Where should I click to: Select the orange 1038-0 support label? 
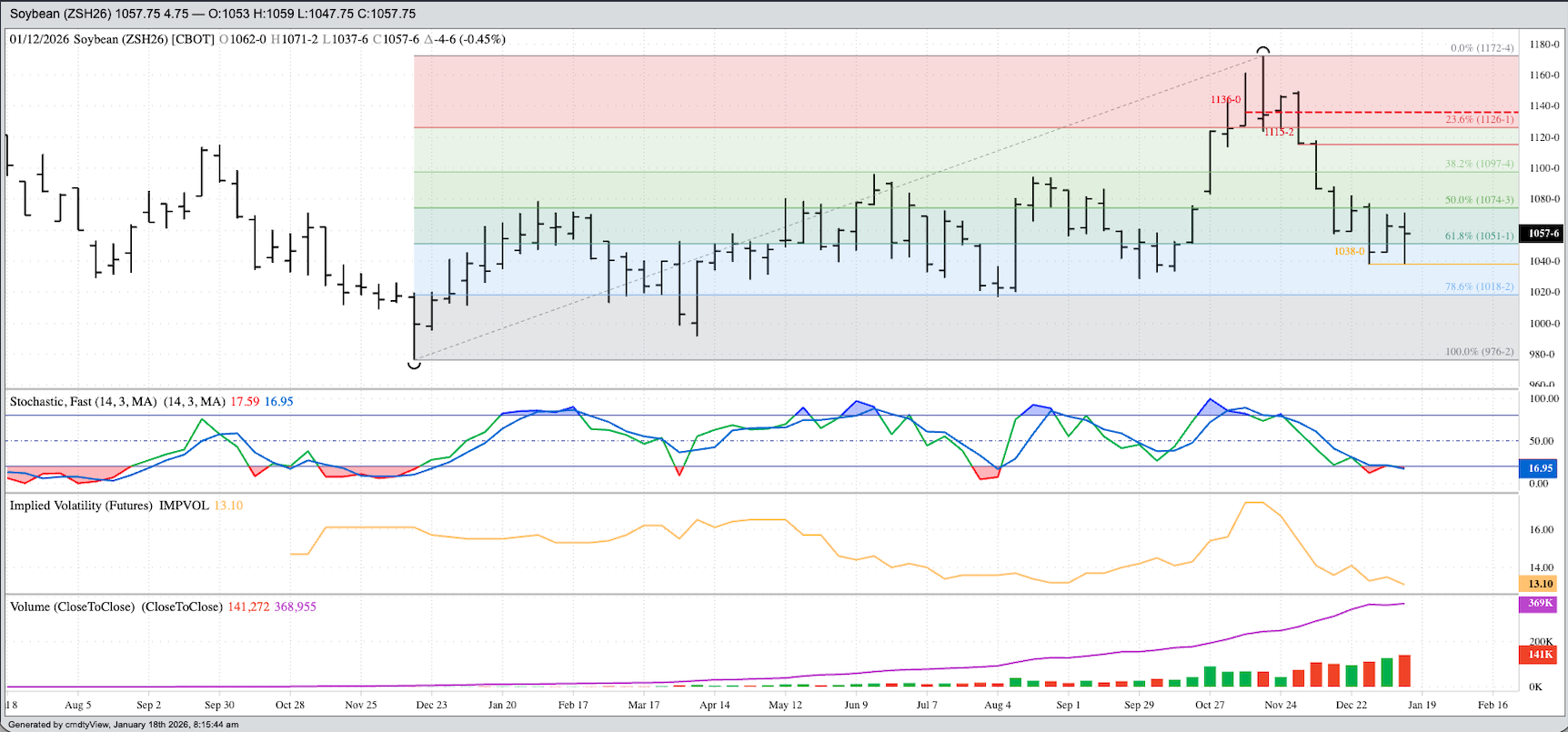click(x=1349, y=252)
